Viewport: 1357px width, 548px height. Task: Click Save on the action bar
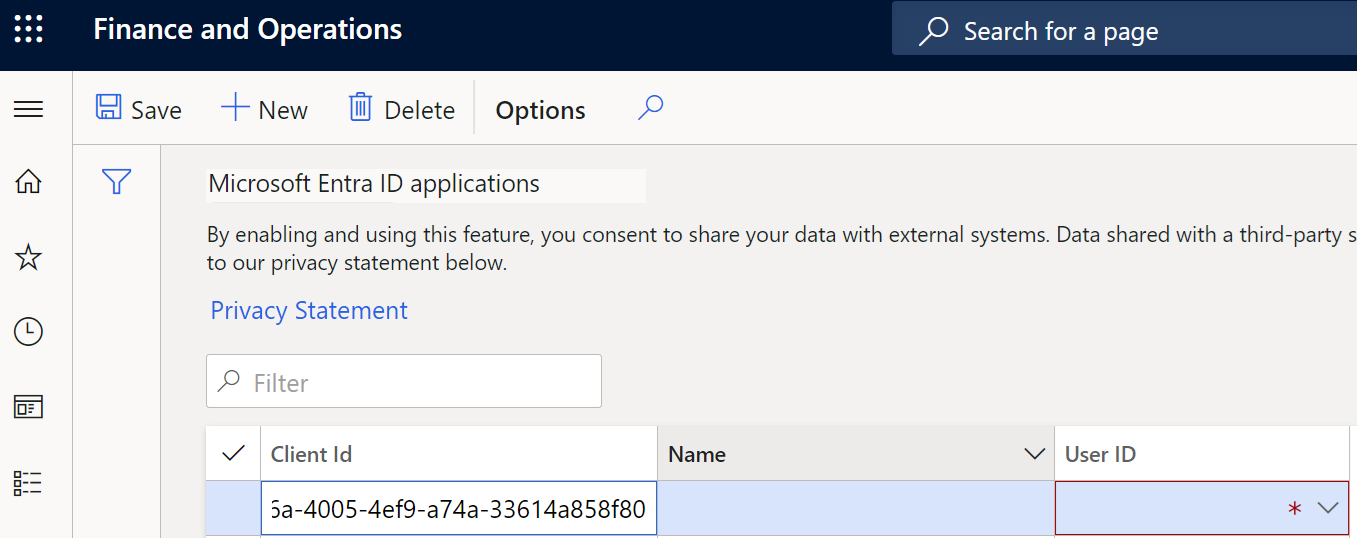138,109
